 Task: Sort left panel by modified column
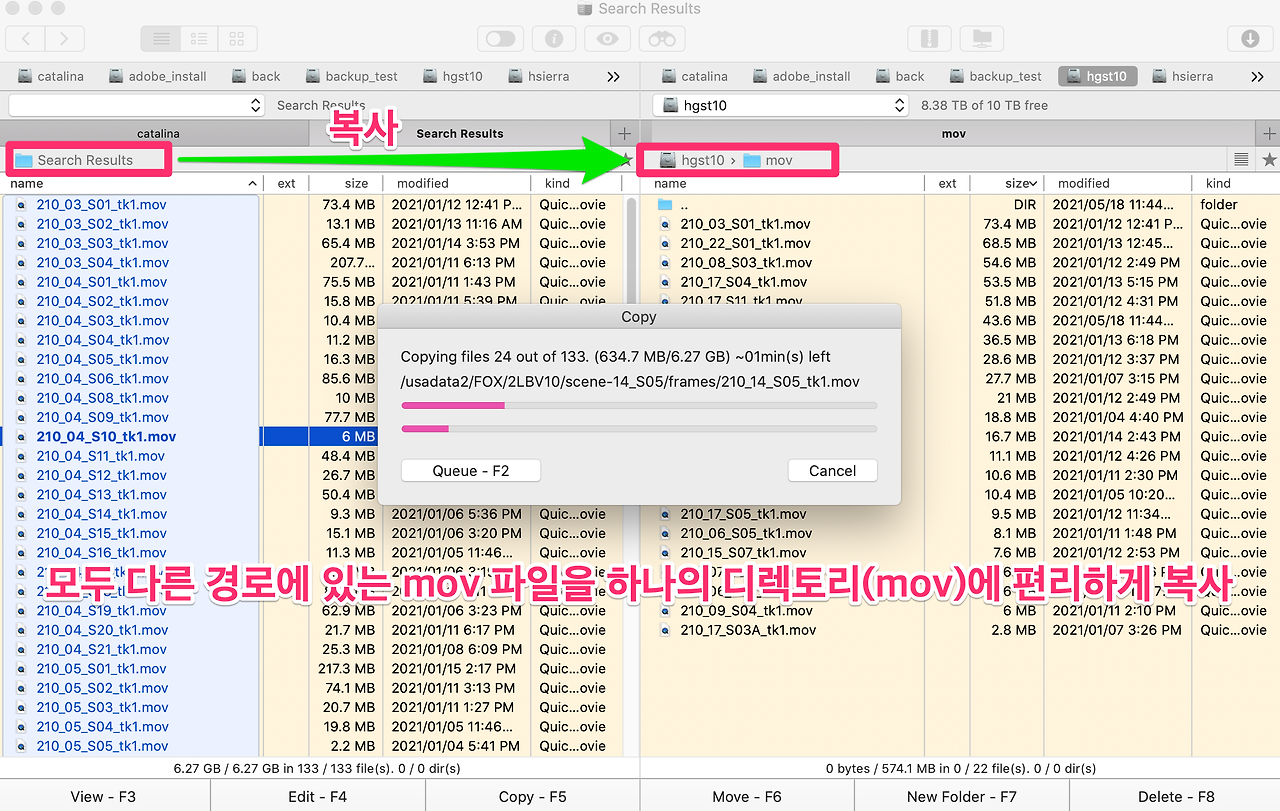[457, 183]
